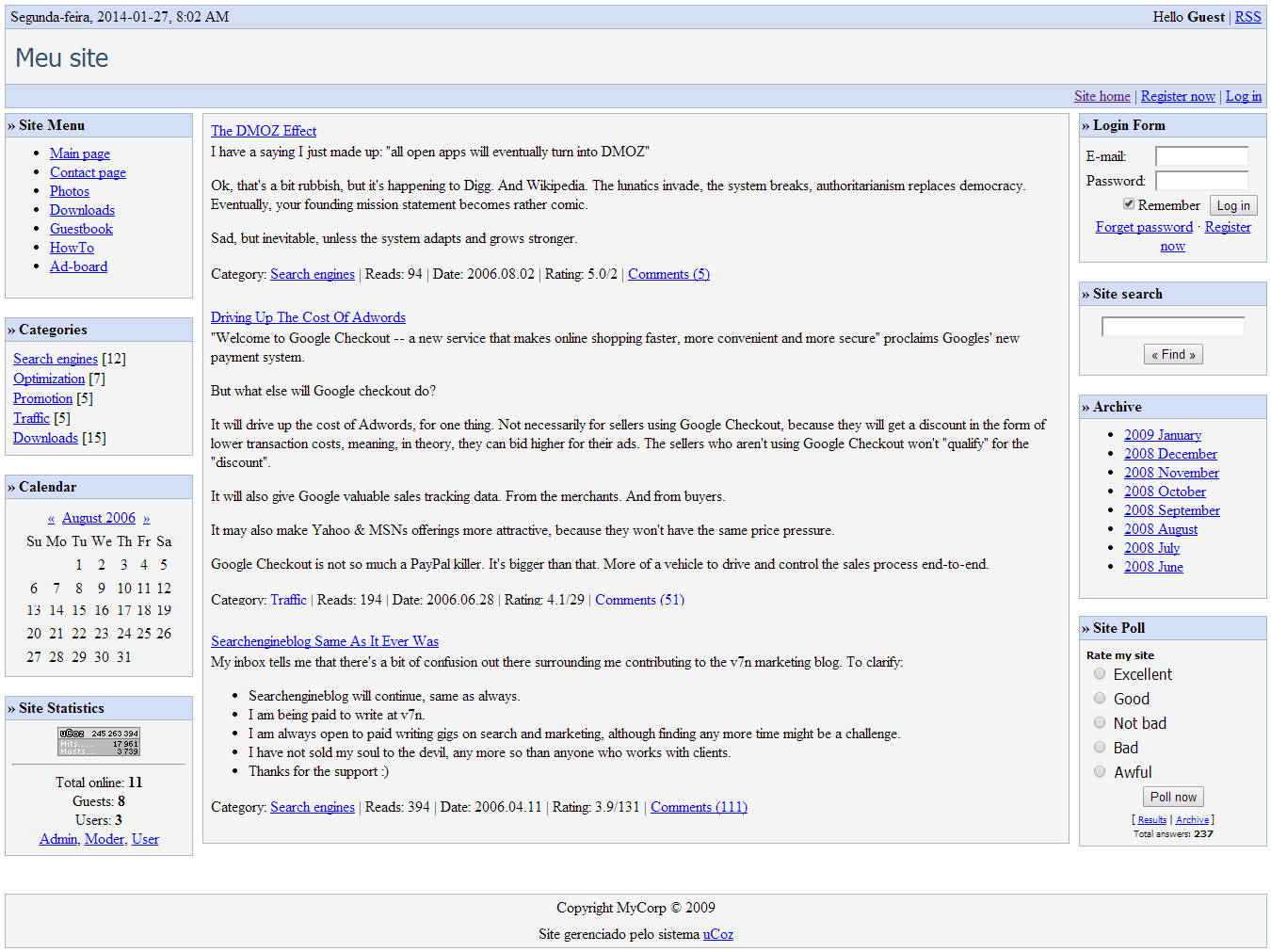Go to previous month in Calendar
The width and height of the screenshot is (1271, 952).
51,519
